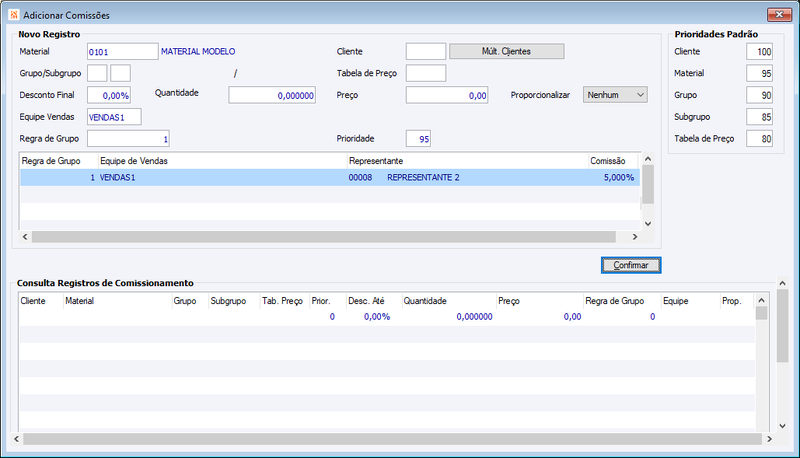Screen dimensions: 800x458
Task: Click the Regra de Grupo column in the consulta grid
Action: (x=622, y=301)
